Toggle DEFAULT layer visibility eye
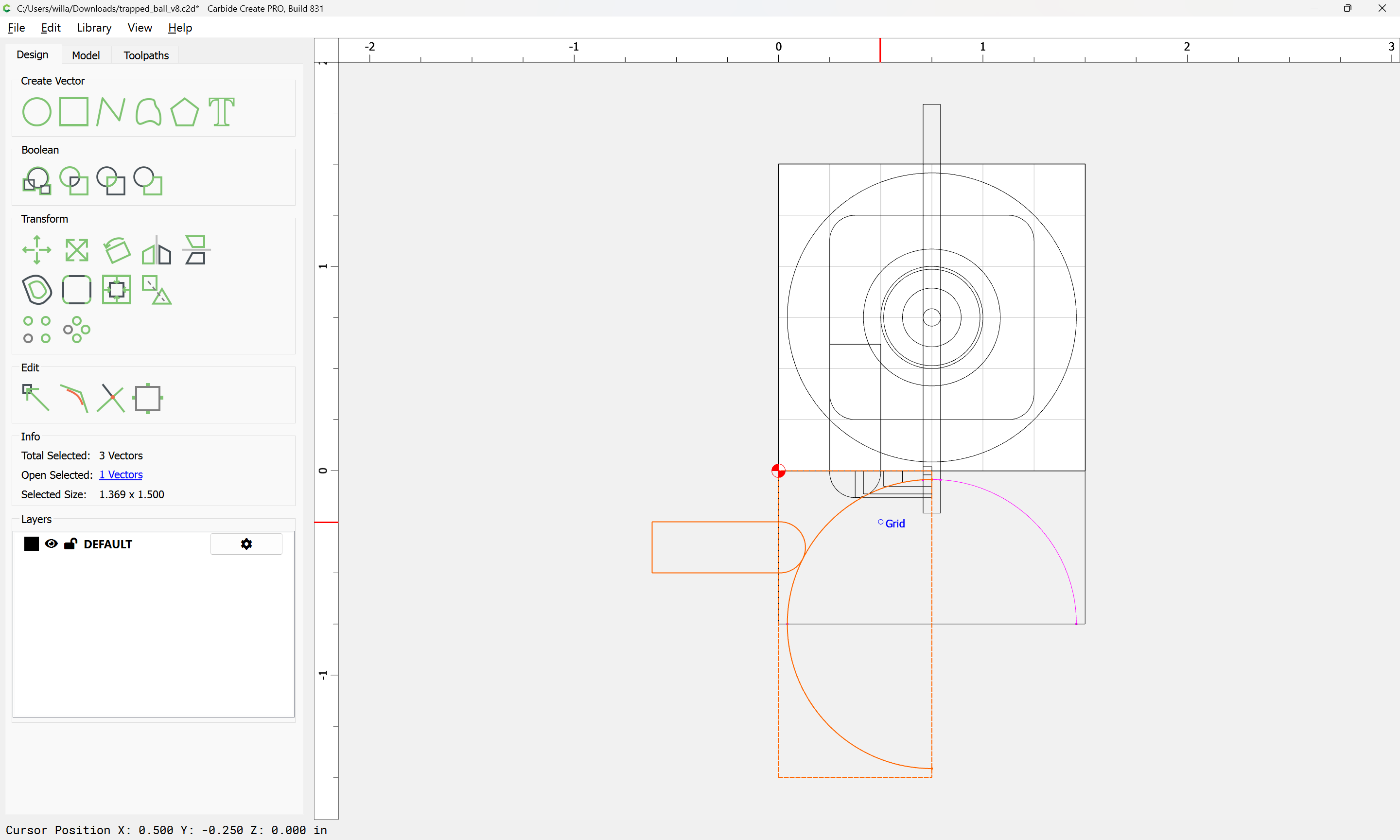This screenshot has width=1400, height=840. pyautogui.click(x=51, y=544)
